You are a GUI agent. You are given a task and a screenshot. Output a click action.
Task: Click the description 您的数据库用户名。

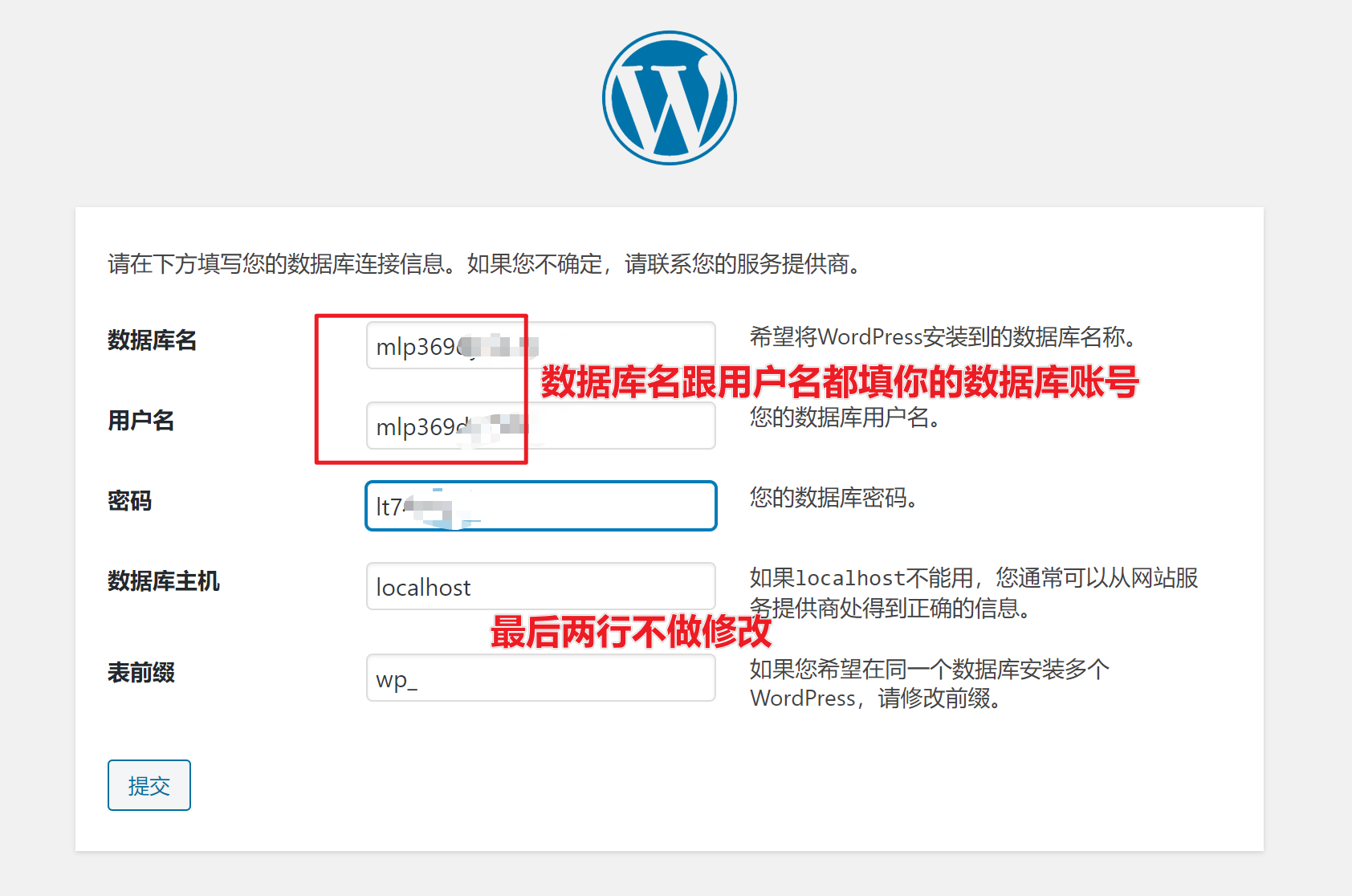[x=845, y=417]
